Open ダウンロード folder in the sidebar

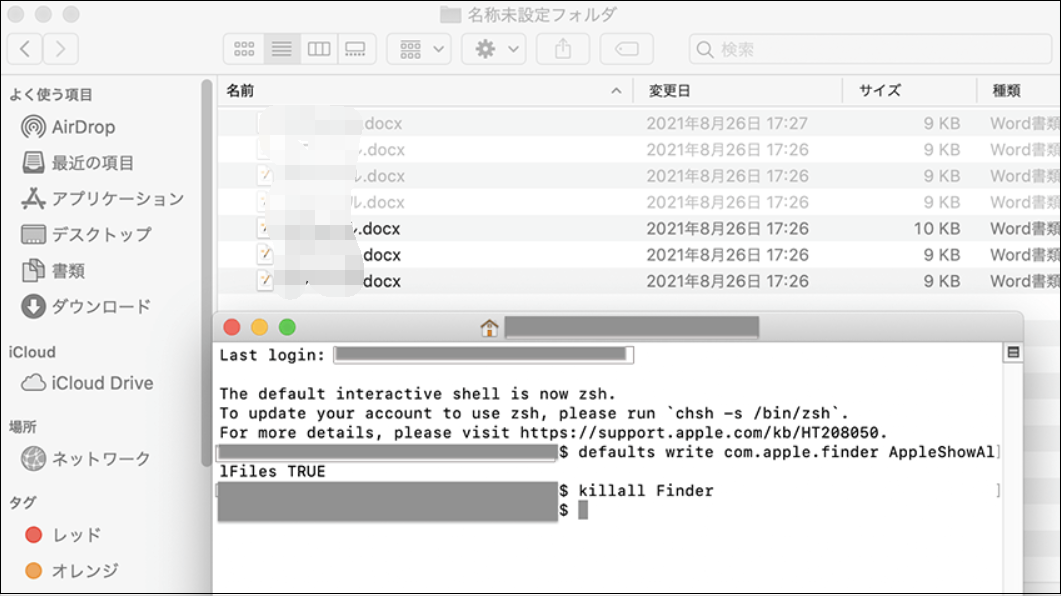pyautogui.click(x=100, y=306)
